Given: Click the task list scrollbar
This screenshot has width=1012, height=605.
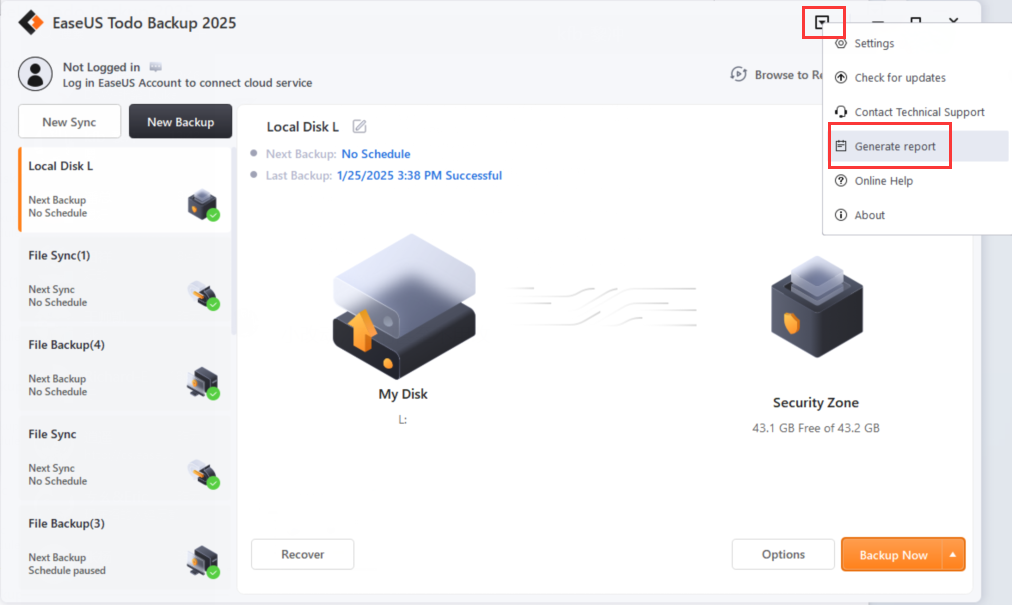Looking at the screenshot, I should click(x=234, y=241).
